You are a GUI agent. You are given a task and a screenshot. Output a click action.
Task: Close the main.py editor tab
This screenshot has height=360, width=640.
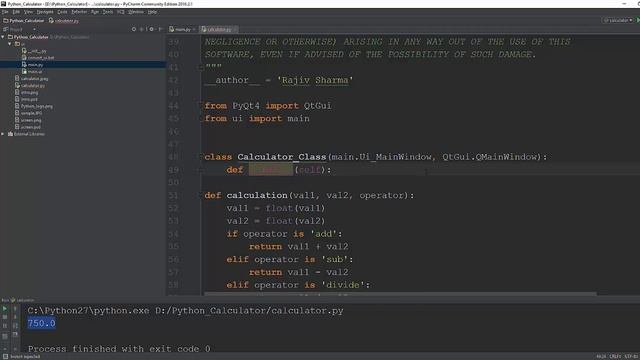pyautogui.click(x=194, y=29)
